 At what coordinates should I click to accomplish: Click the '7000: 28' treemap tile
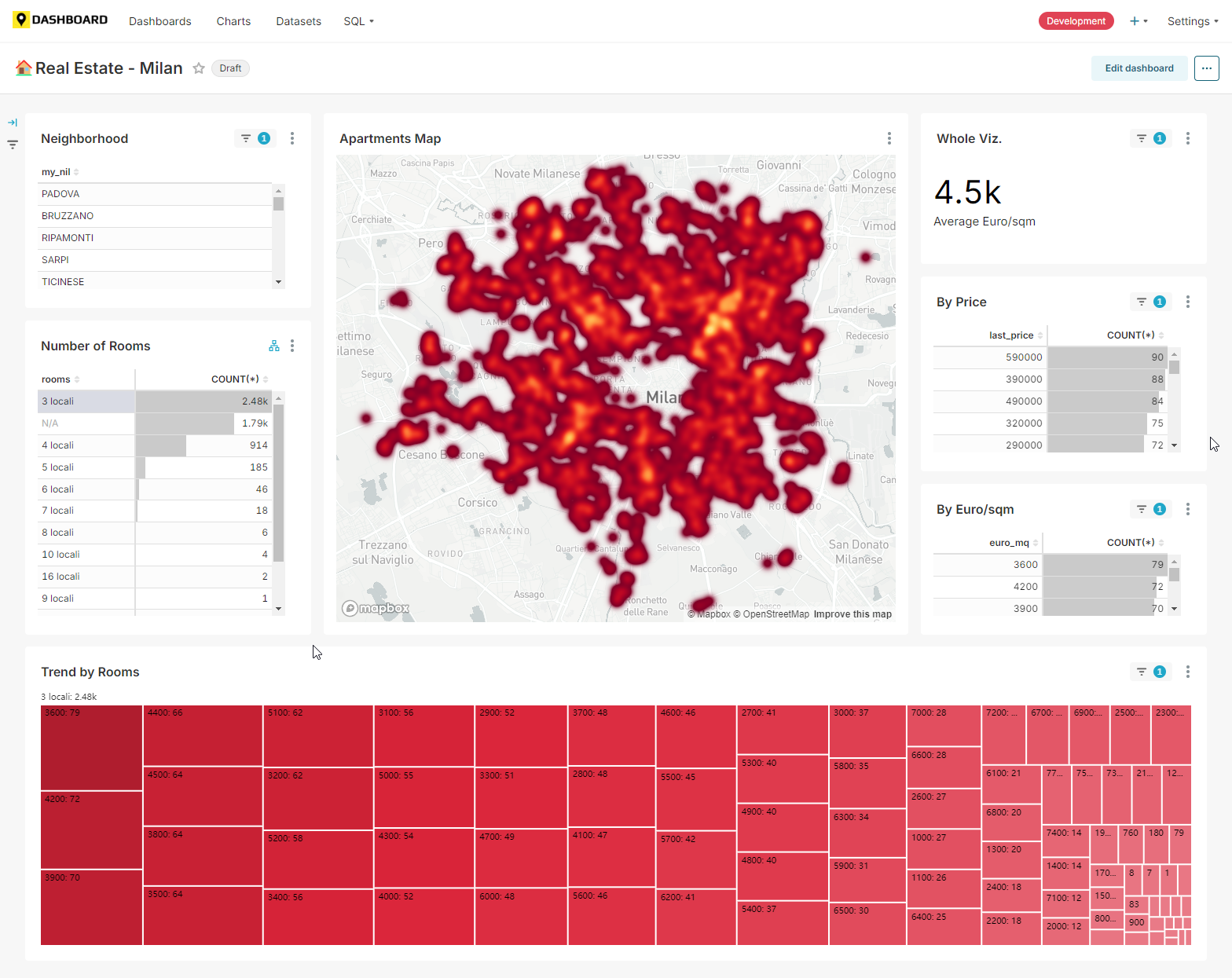[944, 726]
